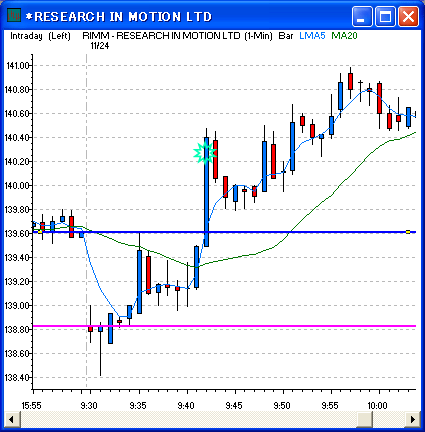This screenshot has height=432, width=425.
Task: Click the green starburst signal marker
Action: 204,153
